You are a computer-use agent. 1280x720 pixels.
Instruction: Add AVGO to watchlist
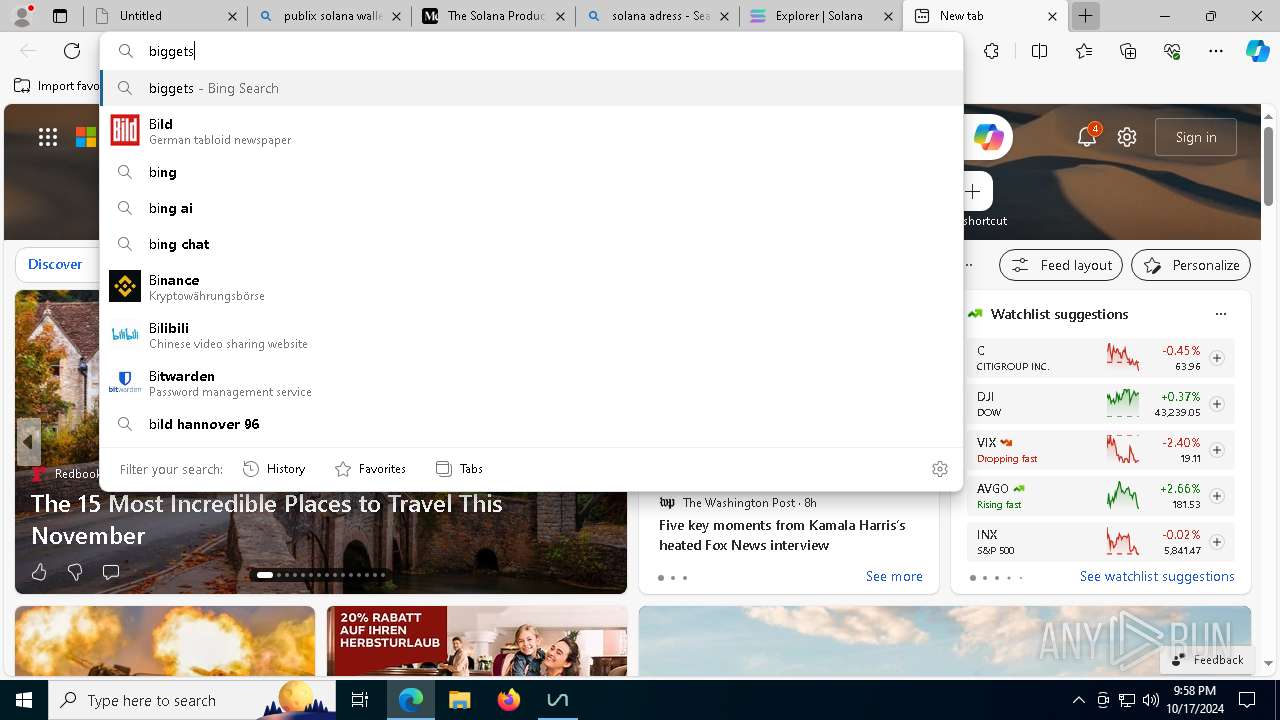coord(1216,496)
